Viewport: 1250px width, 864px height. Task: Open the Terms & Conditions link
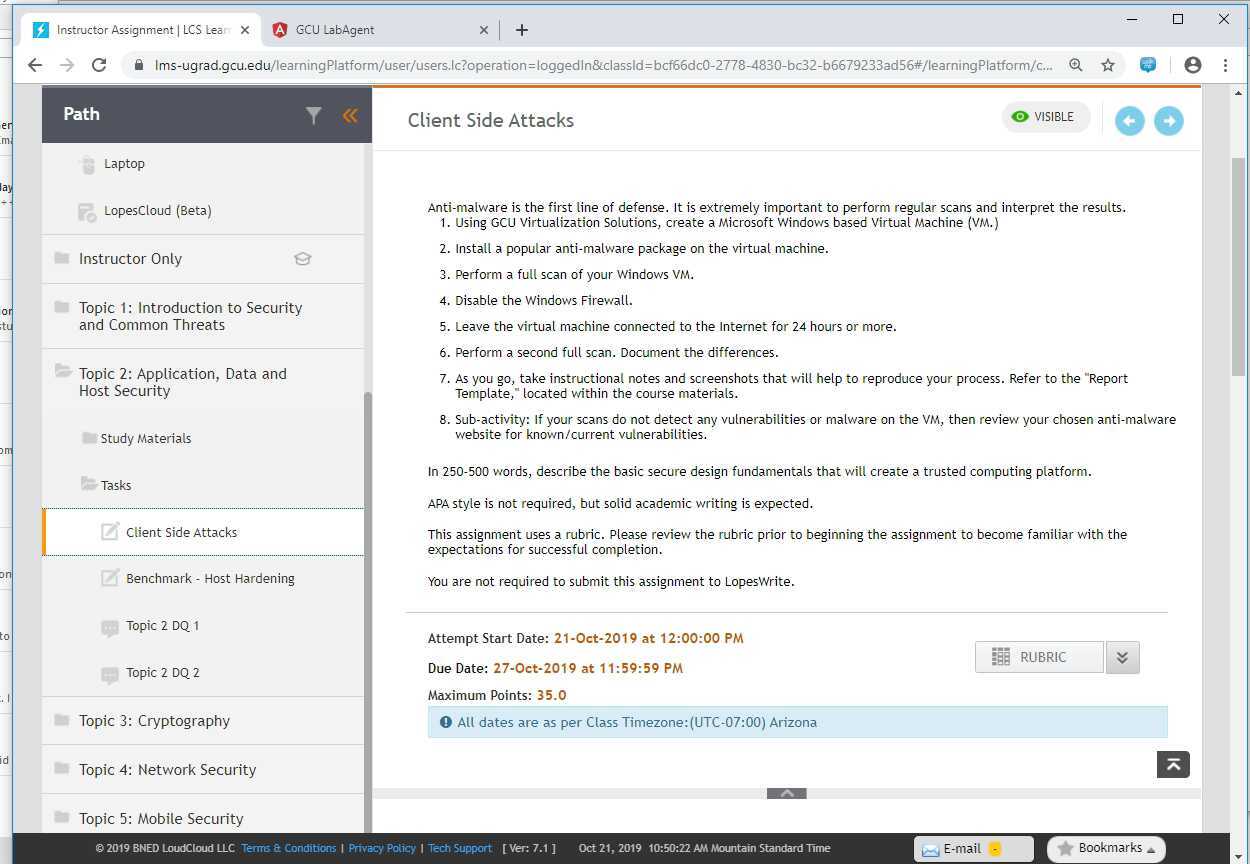288,847
